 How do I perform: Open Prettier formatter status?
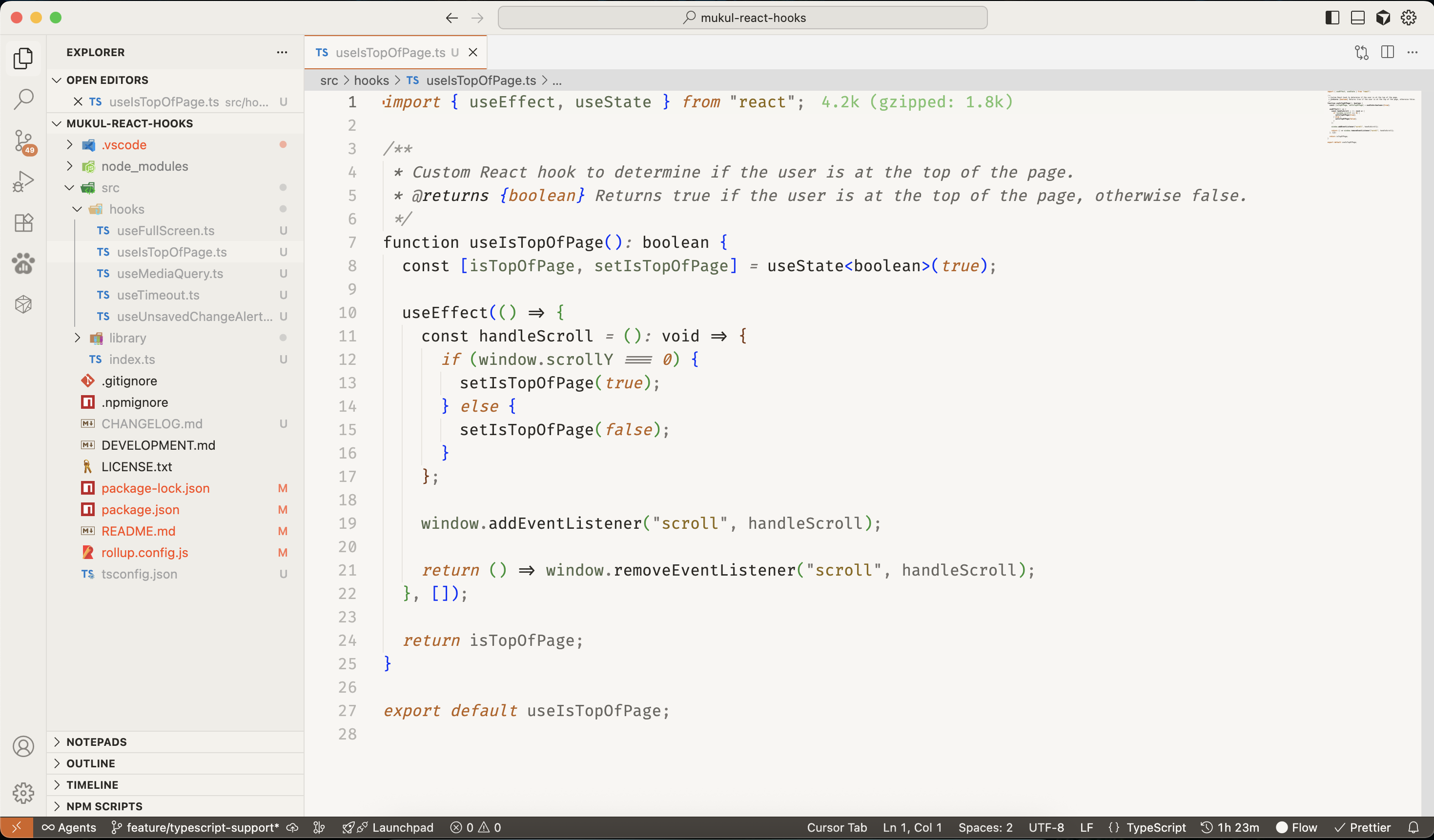[x=1363, y=827]
